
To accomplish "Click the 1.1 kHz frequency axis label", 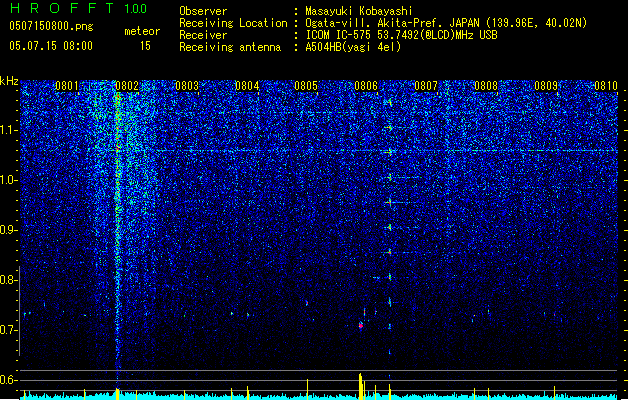I will click(x=9, y=130).
